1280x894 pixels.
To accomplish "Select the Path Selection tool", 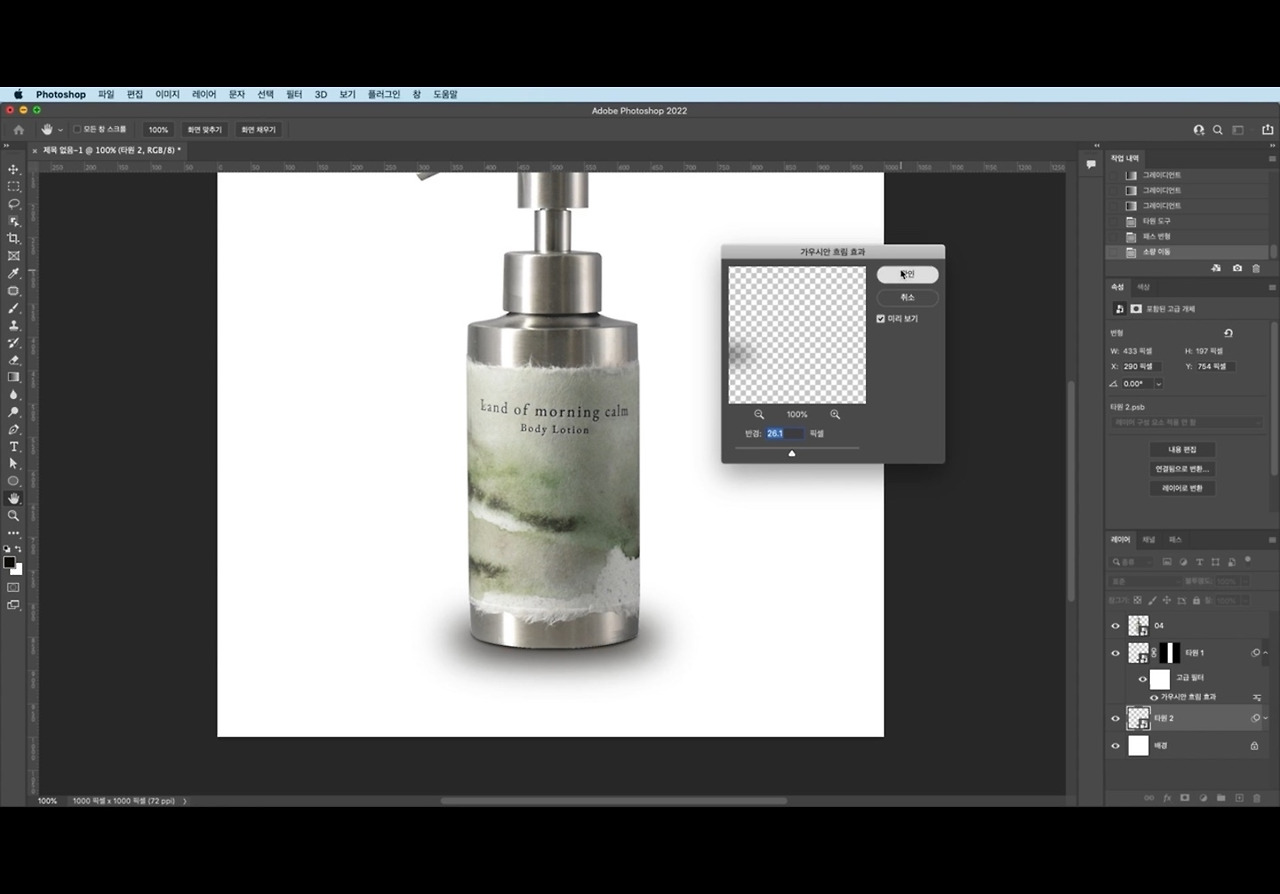I will (14, 464).
